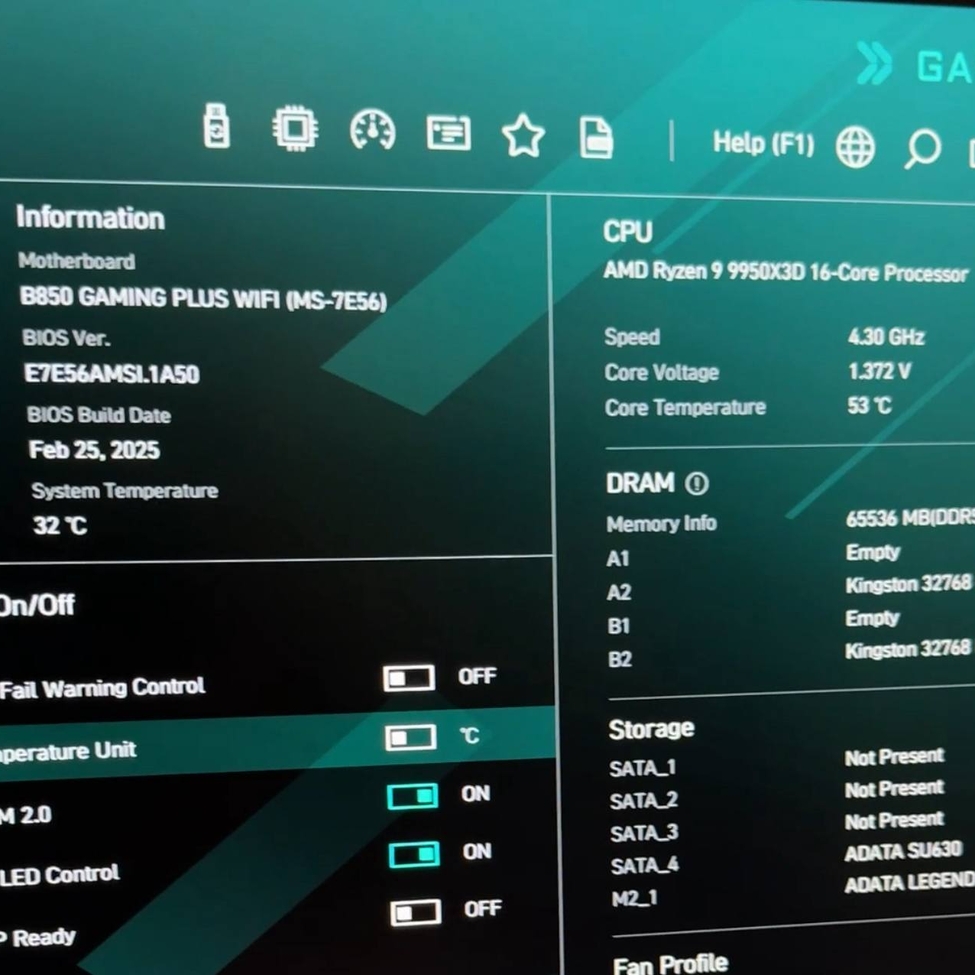Click the settings list panel icon
Image resolution: width=975 pixels, height=975 pixels.
448,132
